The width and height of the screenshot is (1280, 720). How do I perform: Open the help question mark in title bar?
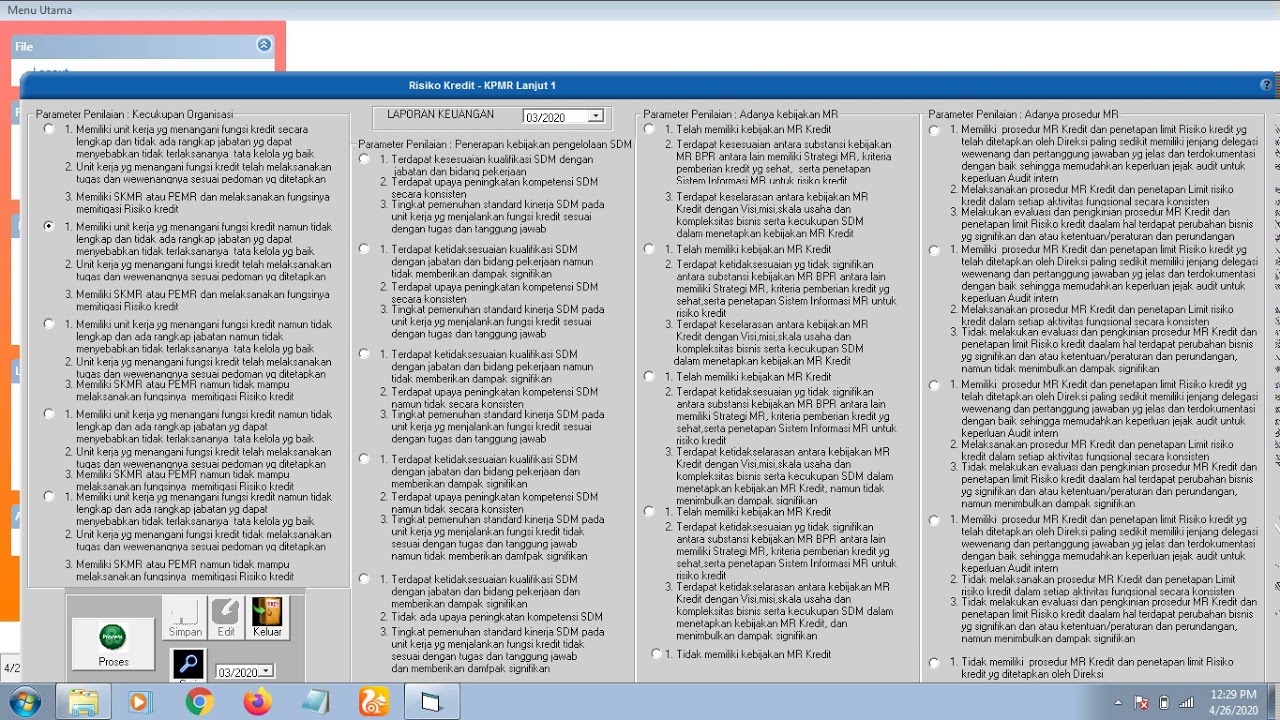point(1267,85)
